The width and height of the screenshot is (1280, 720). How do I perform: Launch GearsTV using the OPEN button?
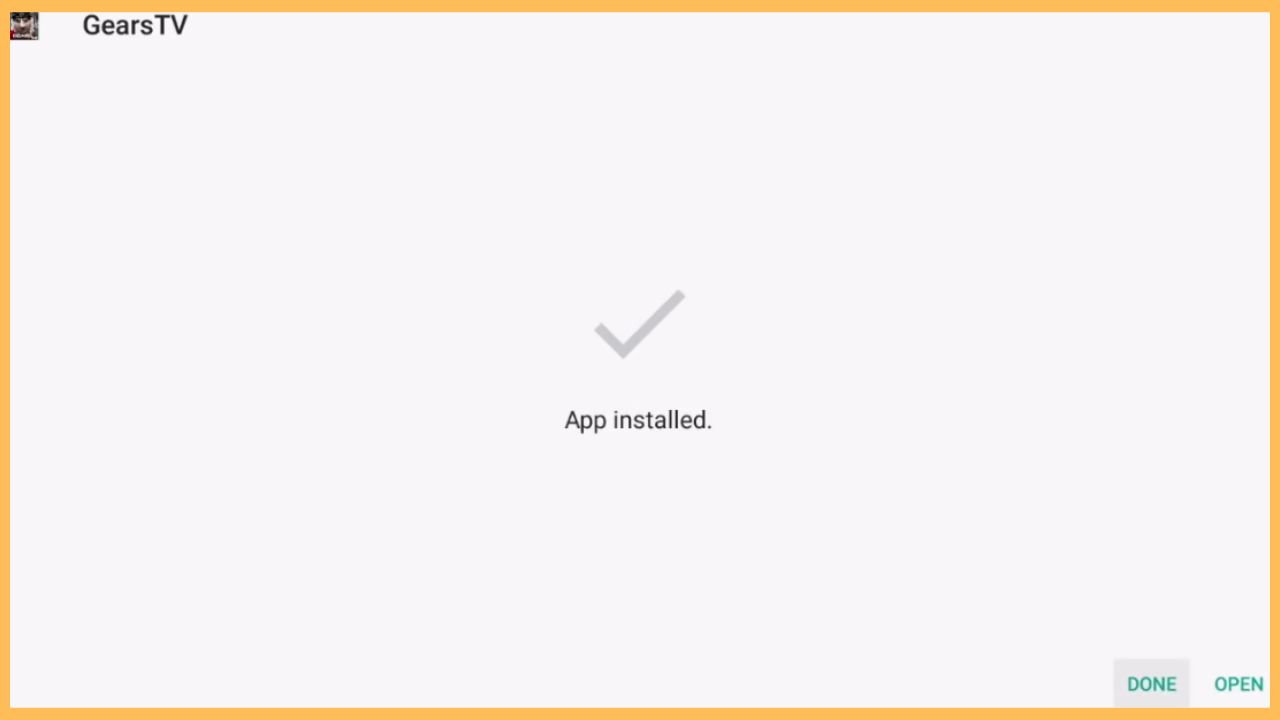coord(1238,684)
